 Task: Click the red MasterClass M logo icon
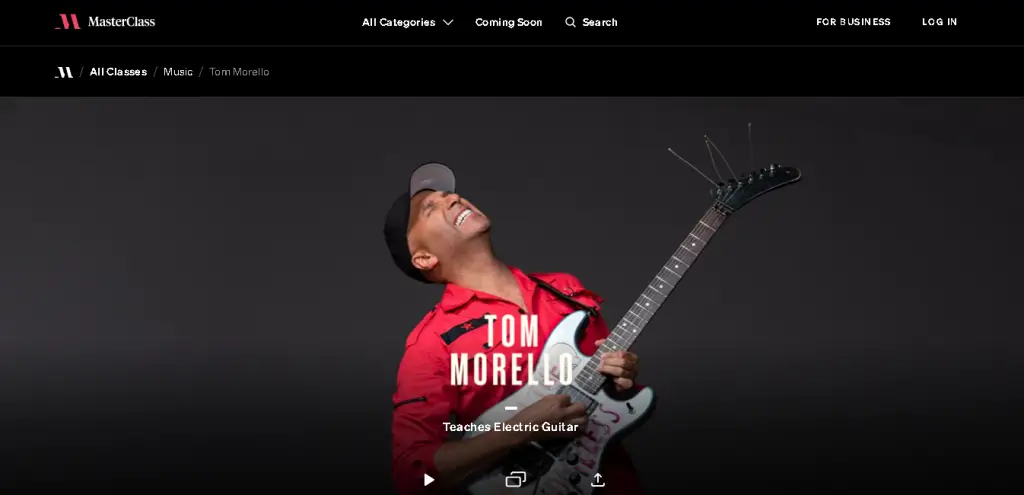(67, 22)
